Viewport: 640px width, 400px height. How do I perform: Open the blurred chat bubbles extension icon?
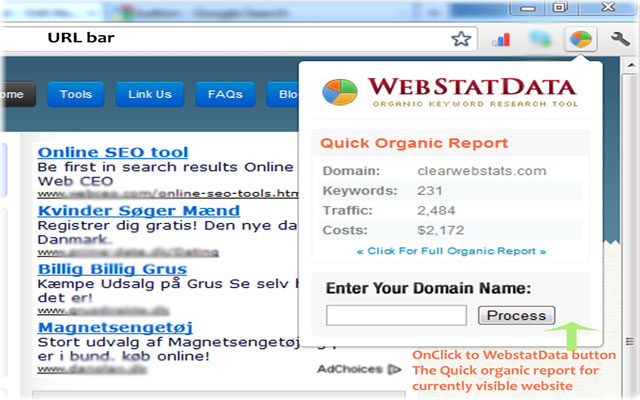pyautogui.click(x=540, y=39)
